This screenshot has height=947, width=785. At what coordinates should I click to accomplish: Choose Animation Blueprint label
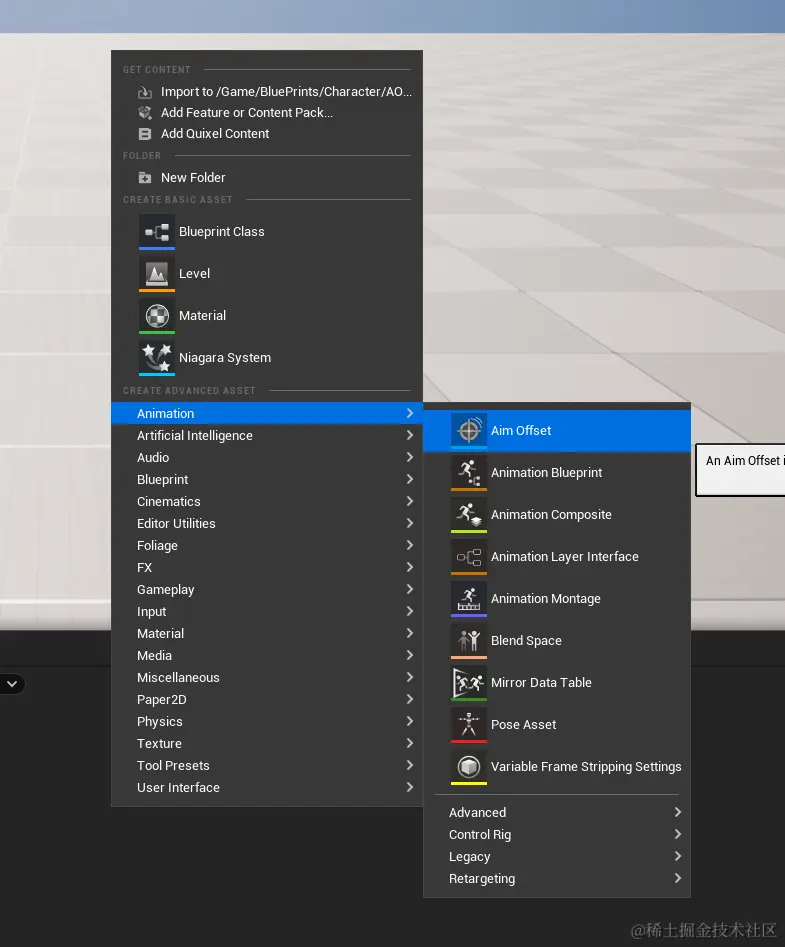(546, 473)
